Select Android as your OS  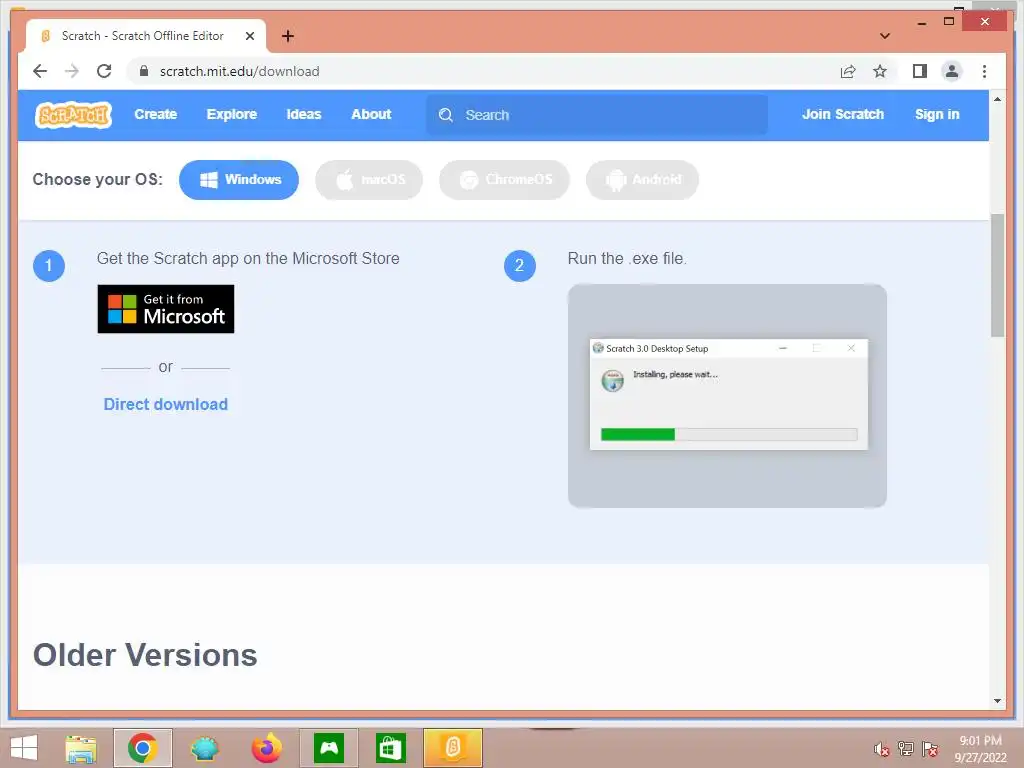pos(643,180)
